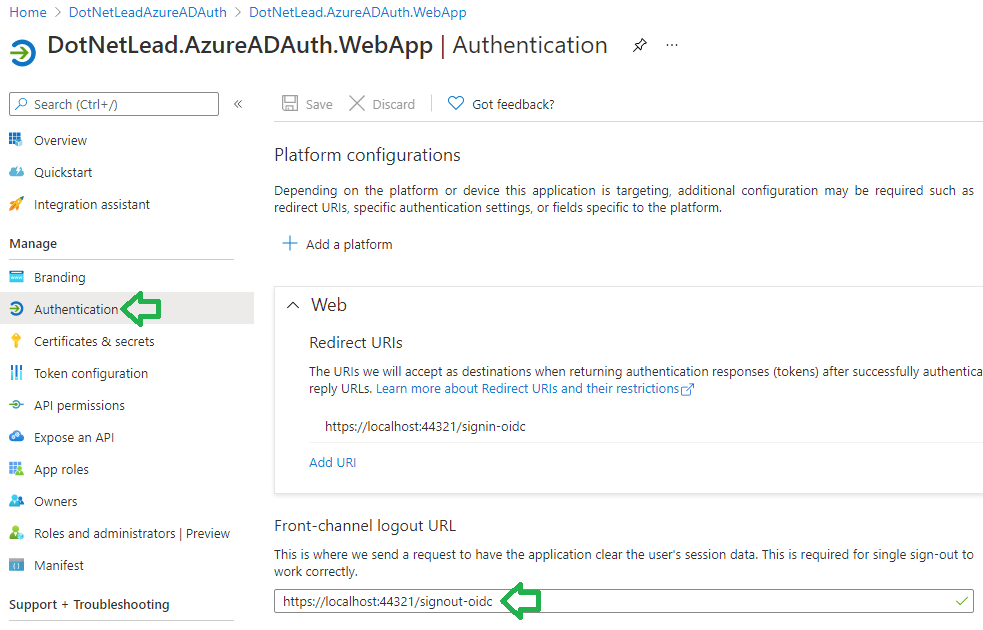The width and height of the screenshot is (983, 630).
Task: Click the Front-channel logout URL field
Action: click(x=624, y=601)
